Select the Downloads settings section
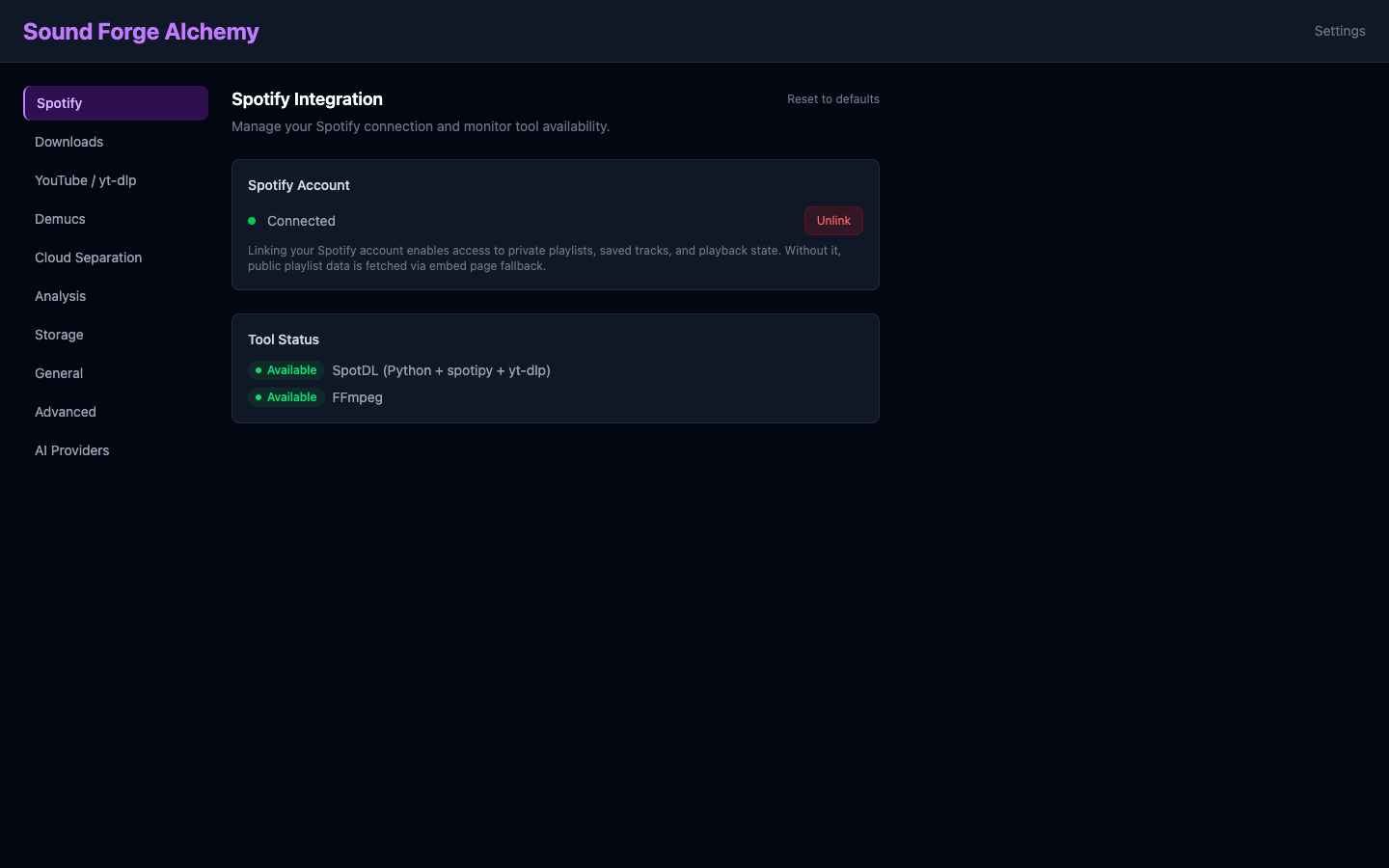1389x868 pixels. 68,142
